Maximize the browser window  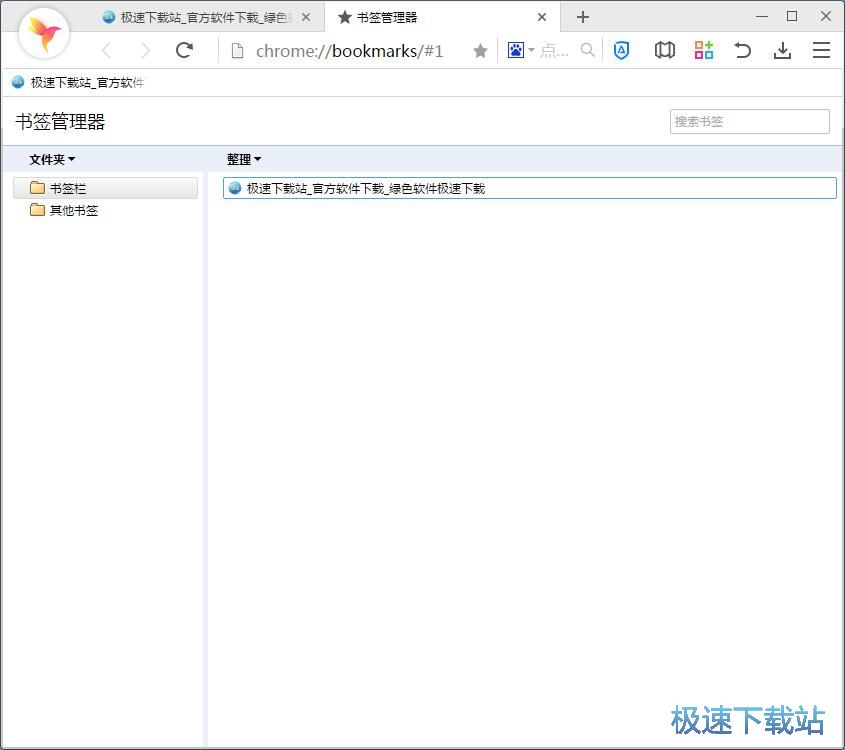[792, 16]
